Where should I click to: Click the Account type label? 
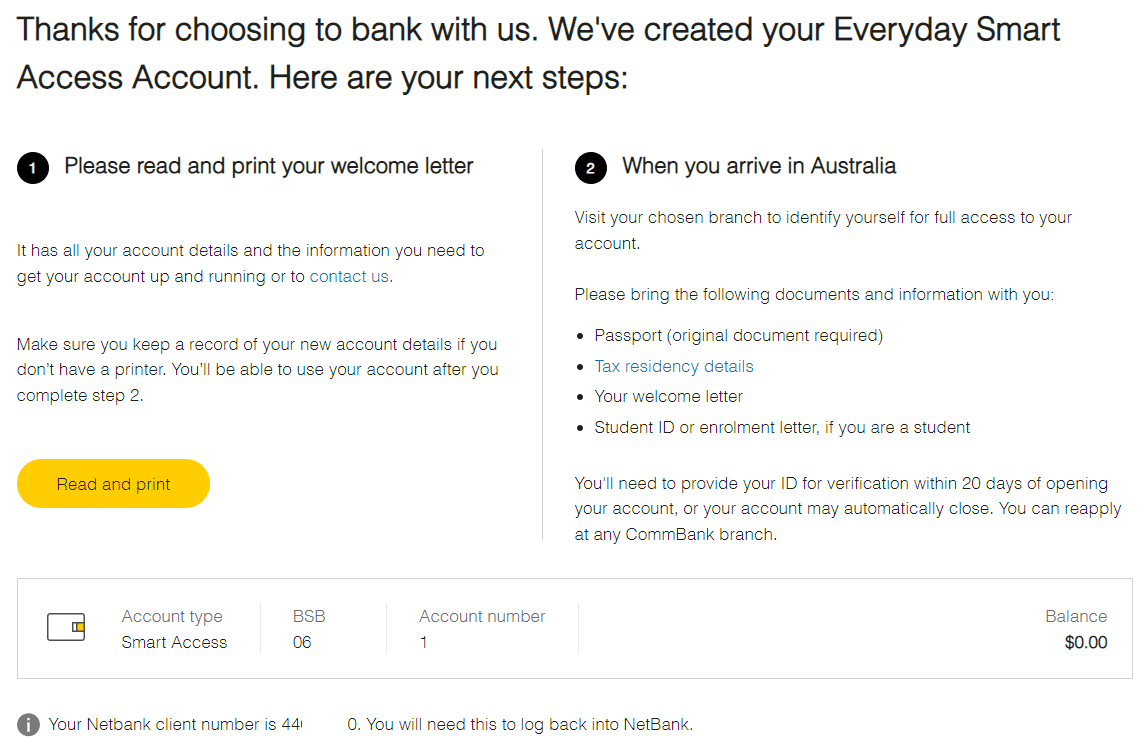tap(172, 617)
